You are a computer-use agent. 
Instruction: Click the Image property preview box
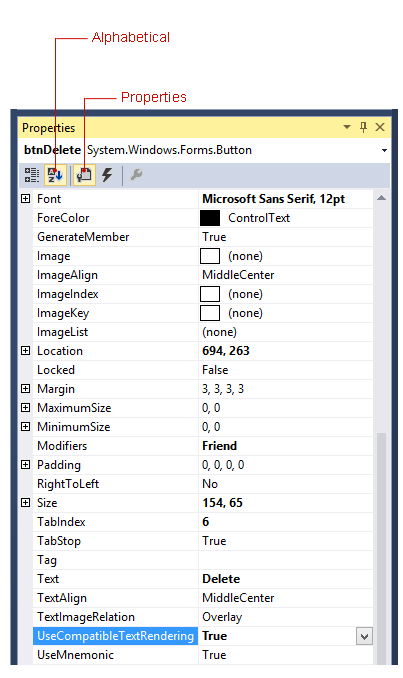(x=210, y=256)
